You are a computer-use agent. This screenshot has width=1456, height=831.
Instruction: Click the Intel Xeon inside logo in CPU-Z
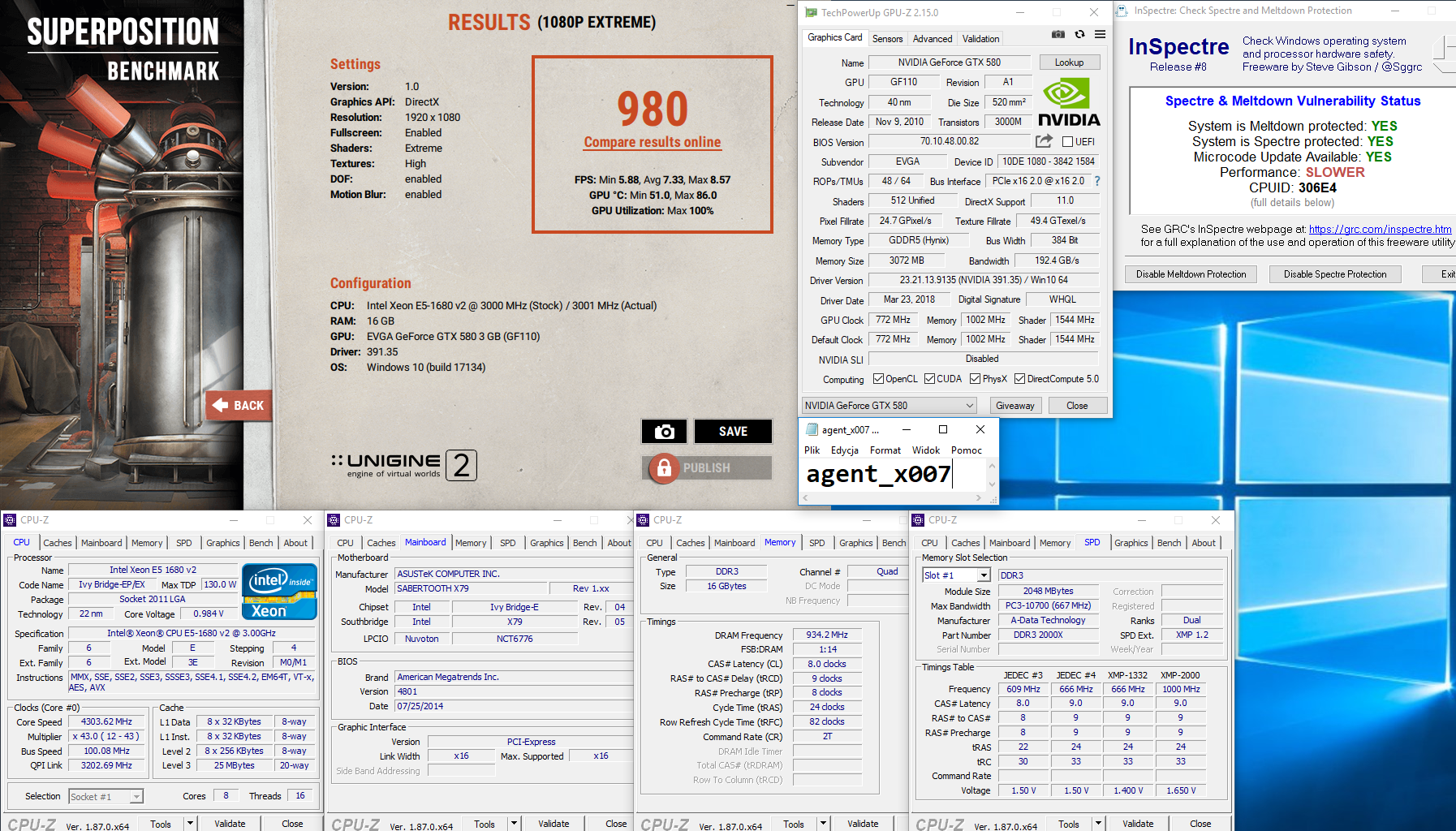tap(279, 591)
